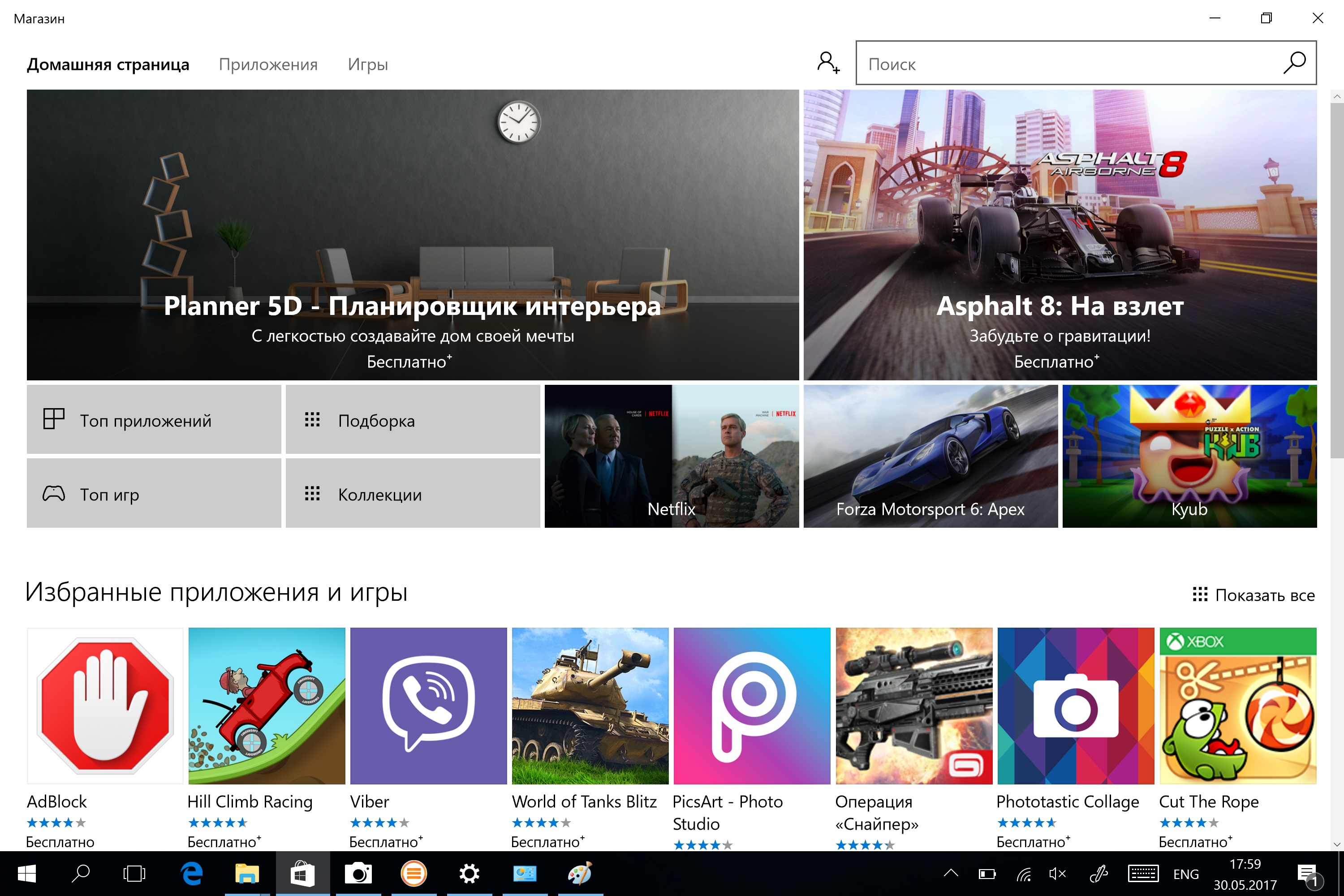Image resolution: width=1344 pixels, height=896 pixels.
Task: Open the Топ игр tile
Action: pos(154,493)
